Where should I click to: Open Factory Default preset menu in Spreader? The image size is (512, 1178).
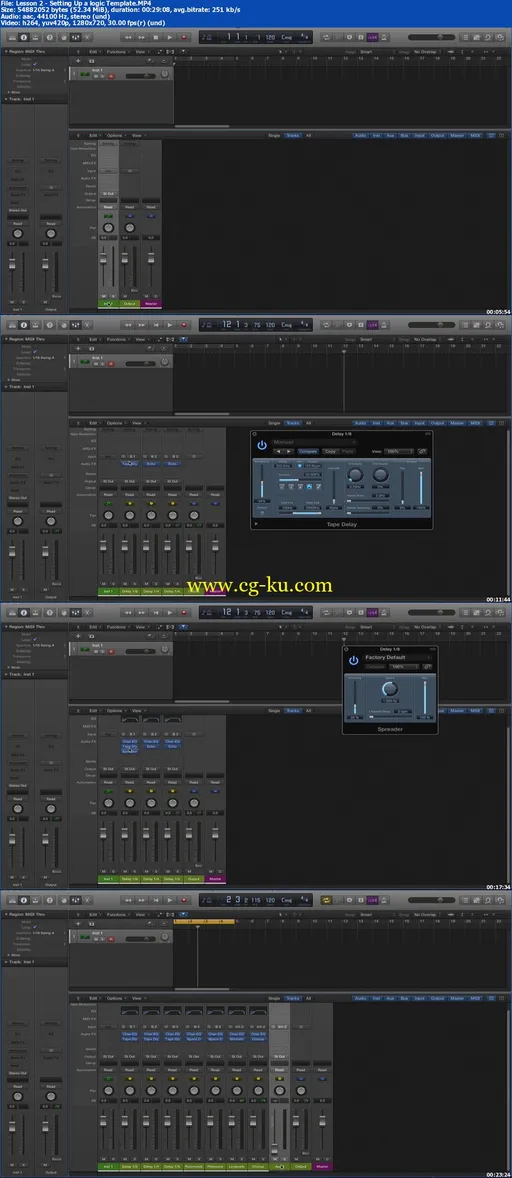[398, 657]
